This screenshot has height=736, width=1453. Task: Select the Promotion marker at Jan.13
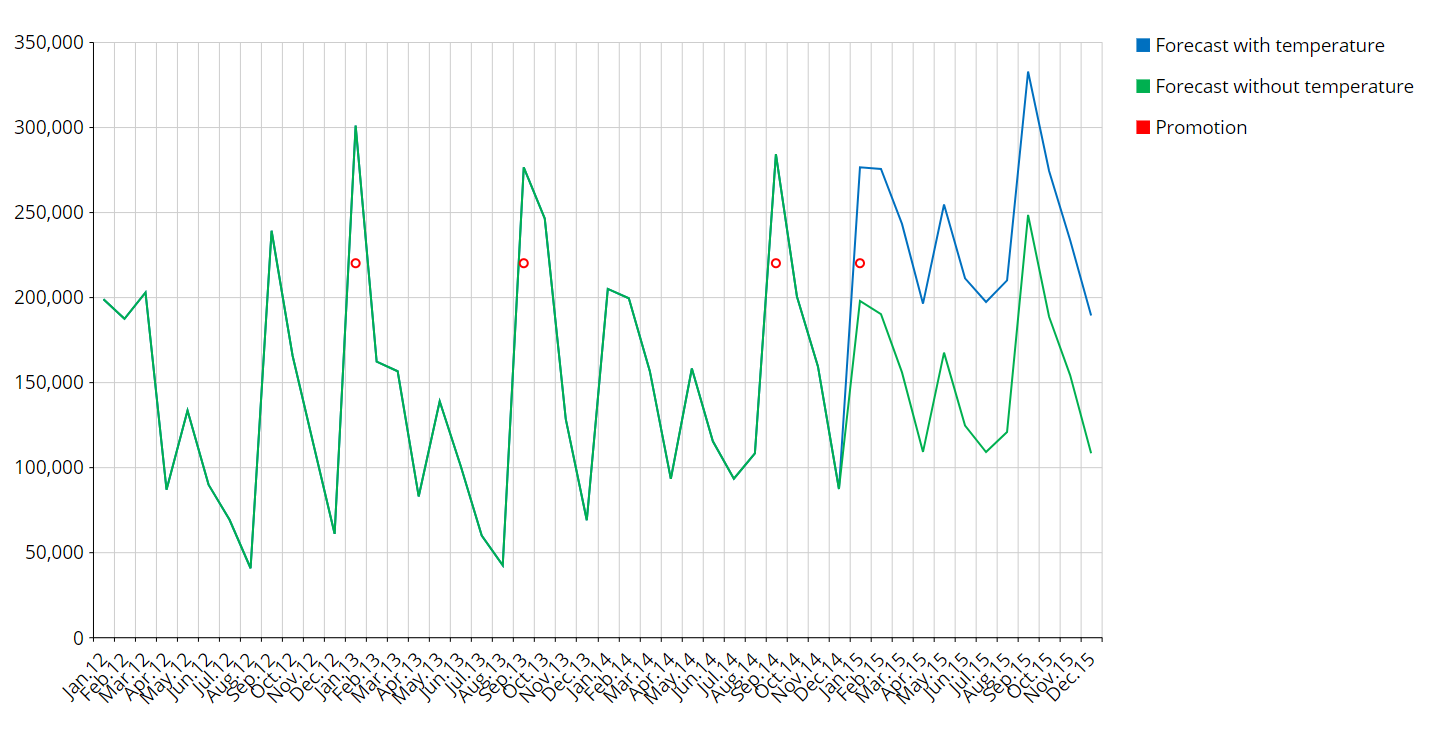pos(355,263)
